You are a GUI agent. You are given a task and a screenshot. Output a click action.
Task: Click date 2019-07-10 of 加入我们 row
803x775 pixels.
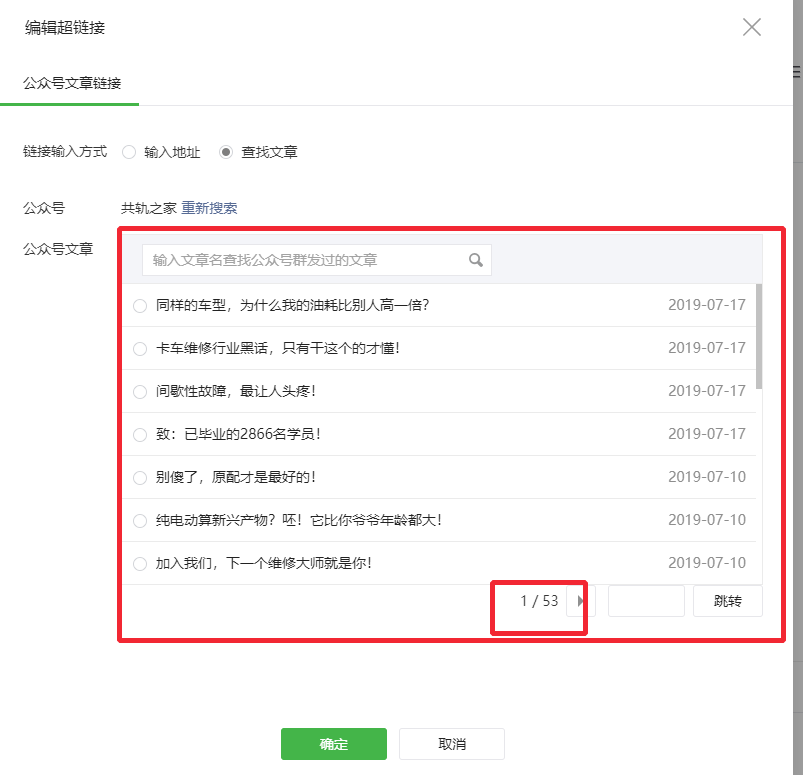[707, 563]
